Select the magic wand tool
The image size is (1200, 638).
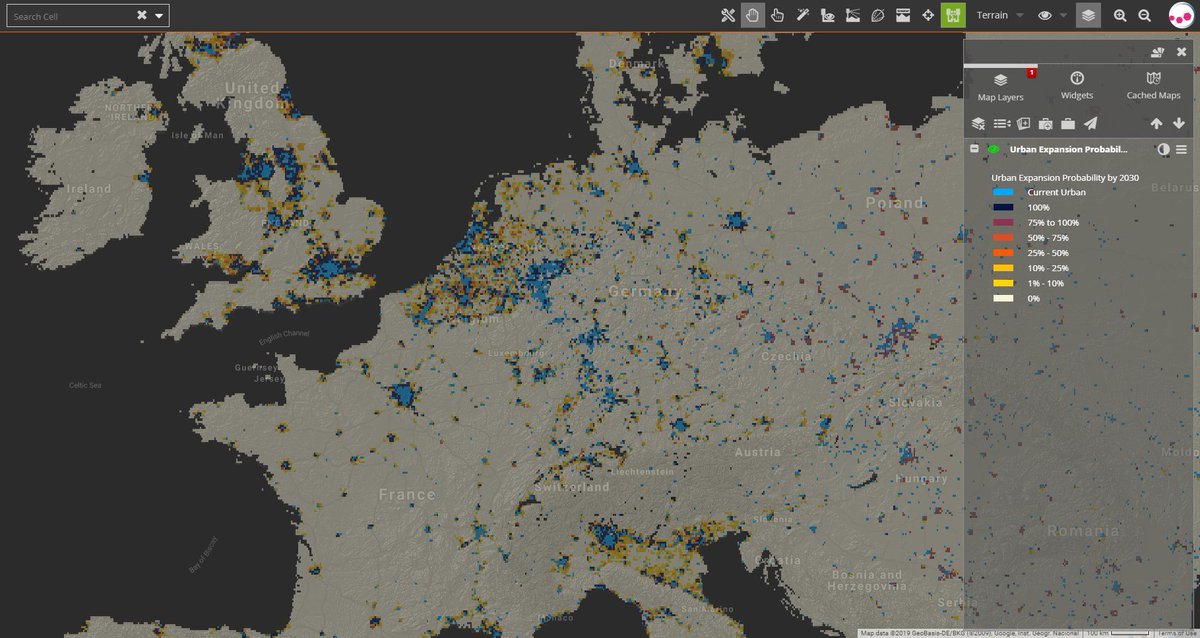tap(802, 15)
